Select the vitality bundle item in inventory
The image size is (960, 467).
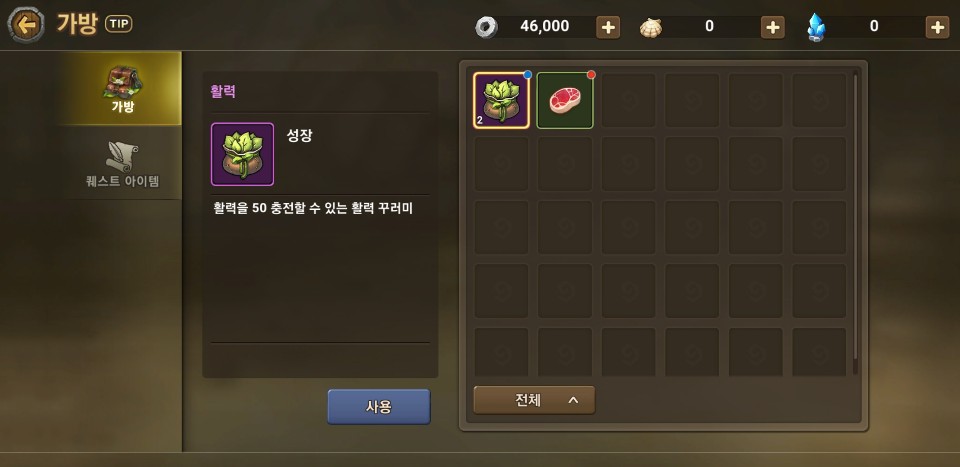click(x=501, y=100)
